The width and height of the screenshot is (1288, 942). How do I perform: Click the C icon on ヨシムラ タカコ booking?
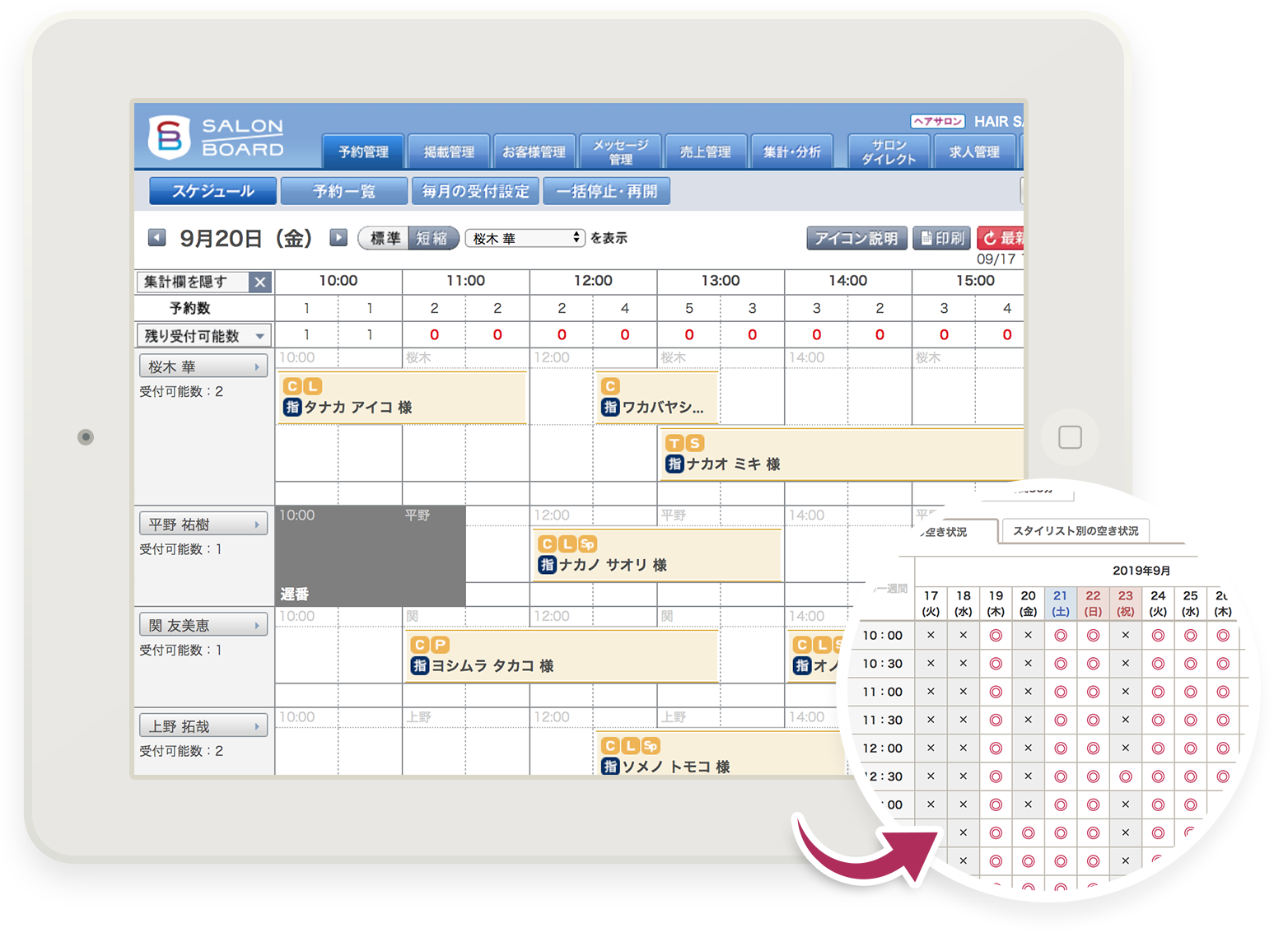(x=420, y=645)
